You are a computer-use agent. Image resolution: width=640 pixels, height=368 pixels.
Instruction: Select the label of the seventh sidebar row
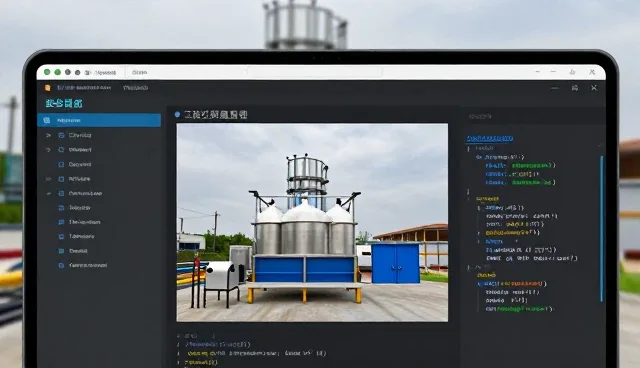pyautogui.click(x=80, y=208)
